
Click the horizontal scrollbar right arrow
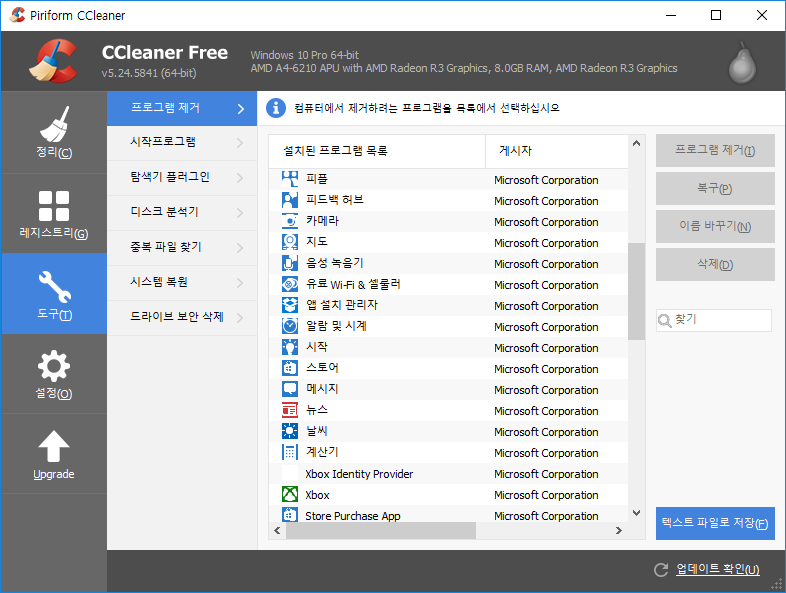pyautogui.click(x=619, y=530)
